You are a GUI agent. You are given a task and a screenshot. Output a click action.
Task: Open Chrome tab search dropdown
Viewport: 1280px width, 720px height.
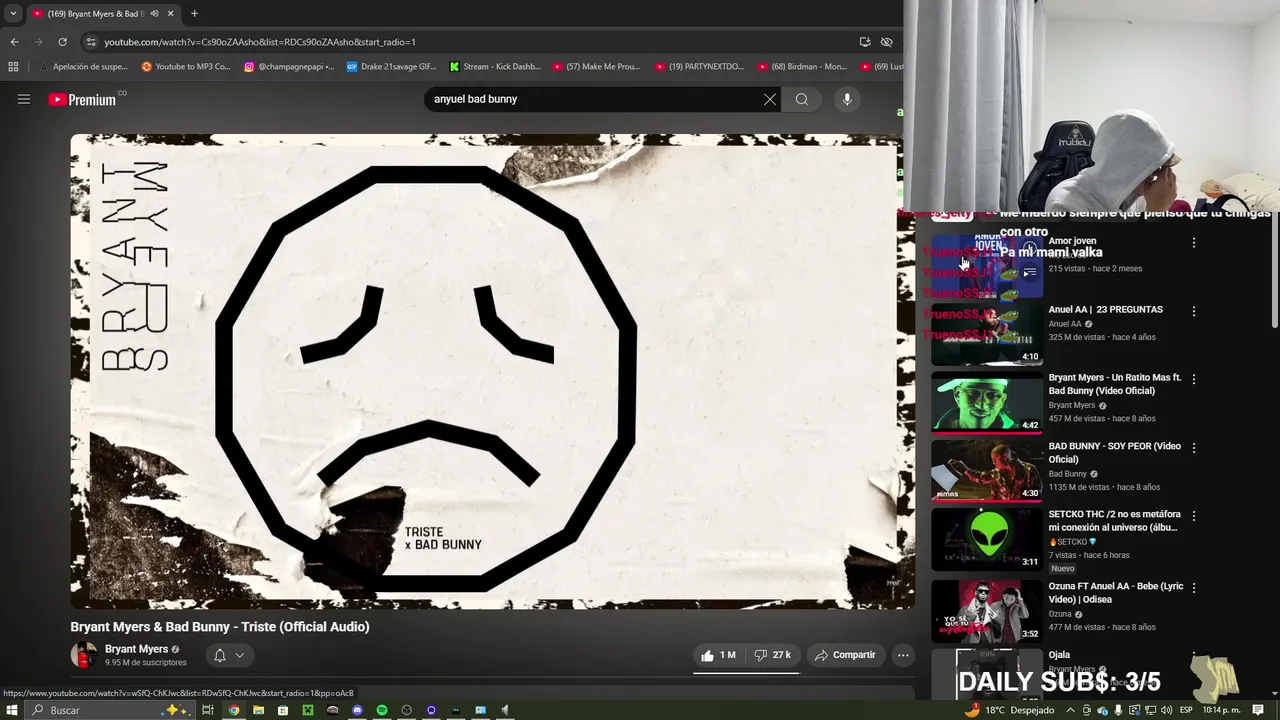coord(12,14)
